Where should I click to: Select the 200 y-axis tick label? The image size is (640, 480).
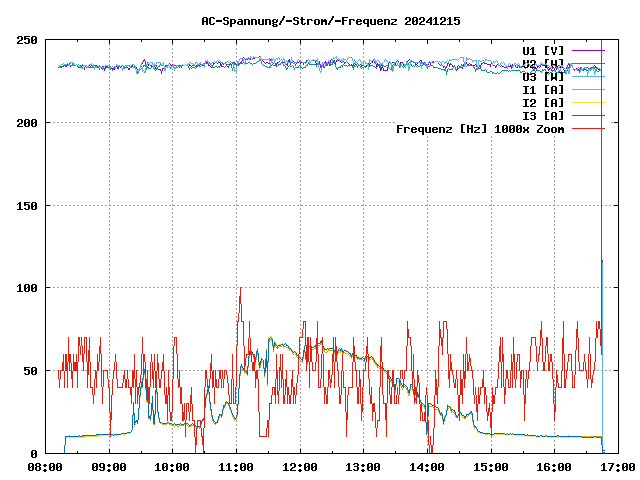coord(27,123)
